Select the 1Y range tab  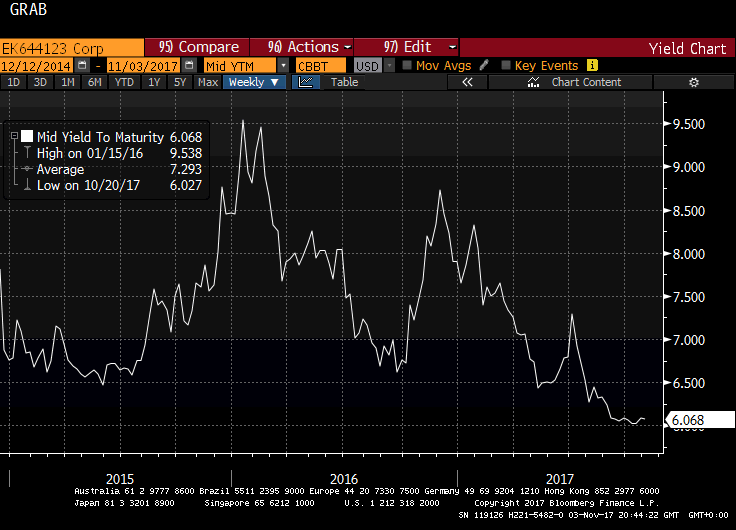[154, 82]
